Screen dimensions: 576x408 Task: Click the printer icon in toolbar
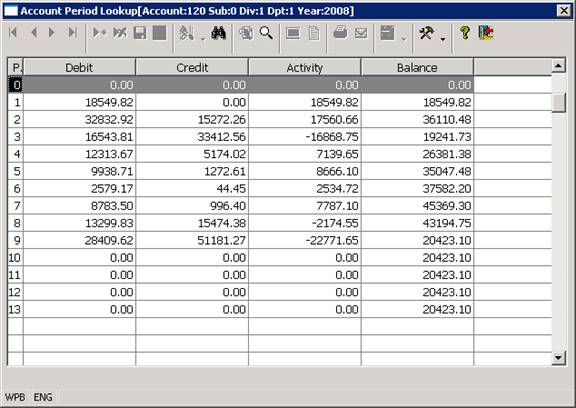coord(341,33)
